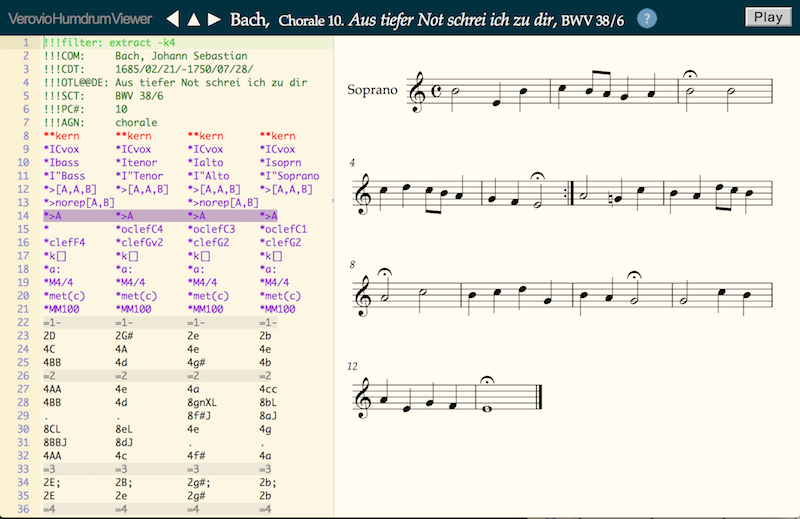Click the '4cc' soprano note token
The image size is (800, 519).
click(x=268, y=389)
